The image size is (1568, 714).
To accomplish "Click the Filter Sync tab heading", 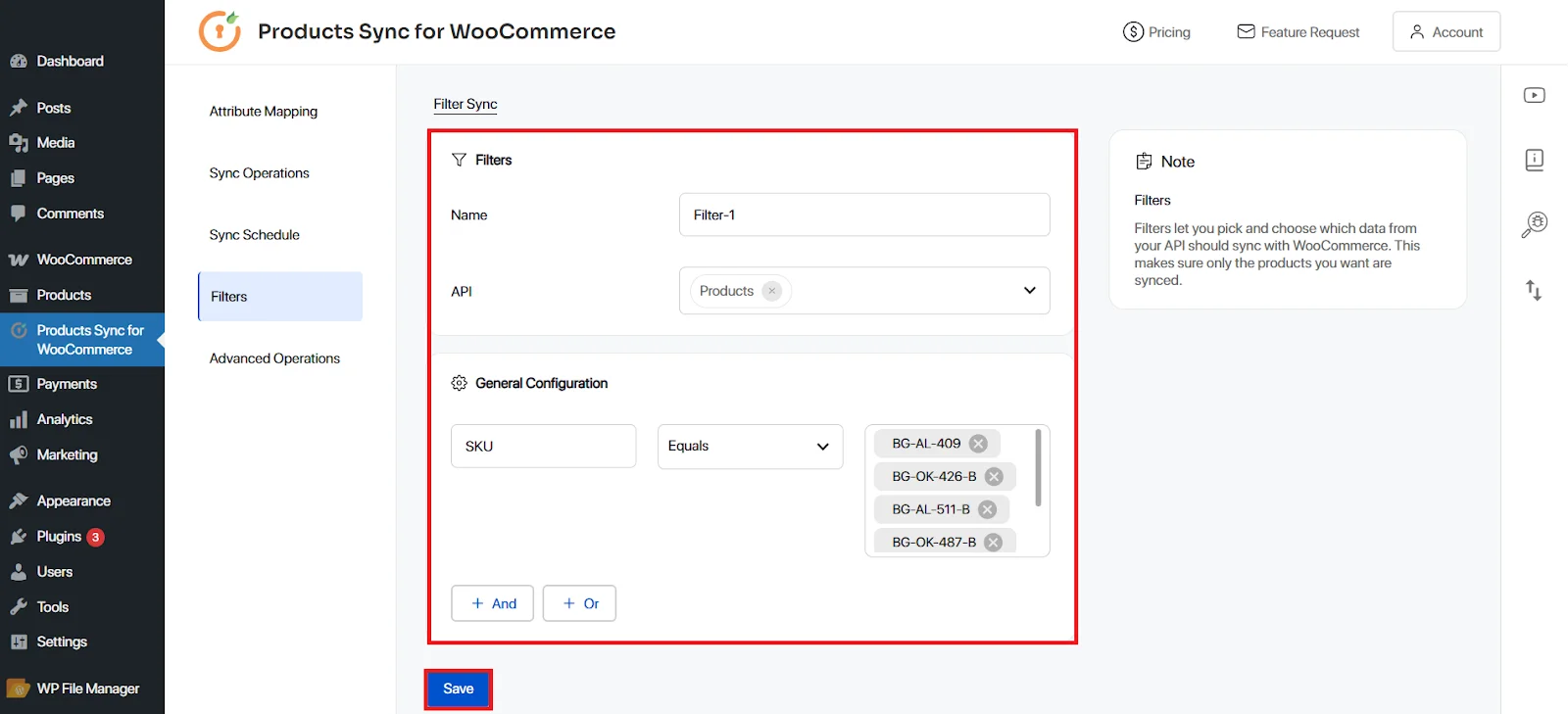I will coord(465,104).
